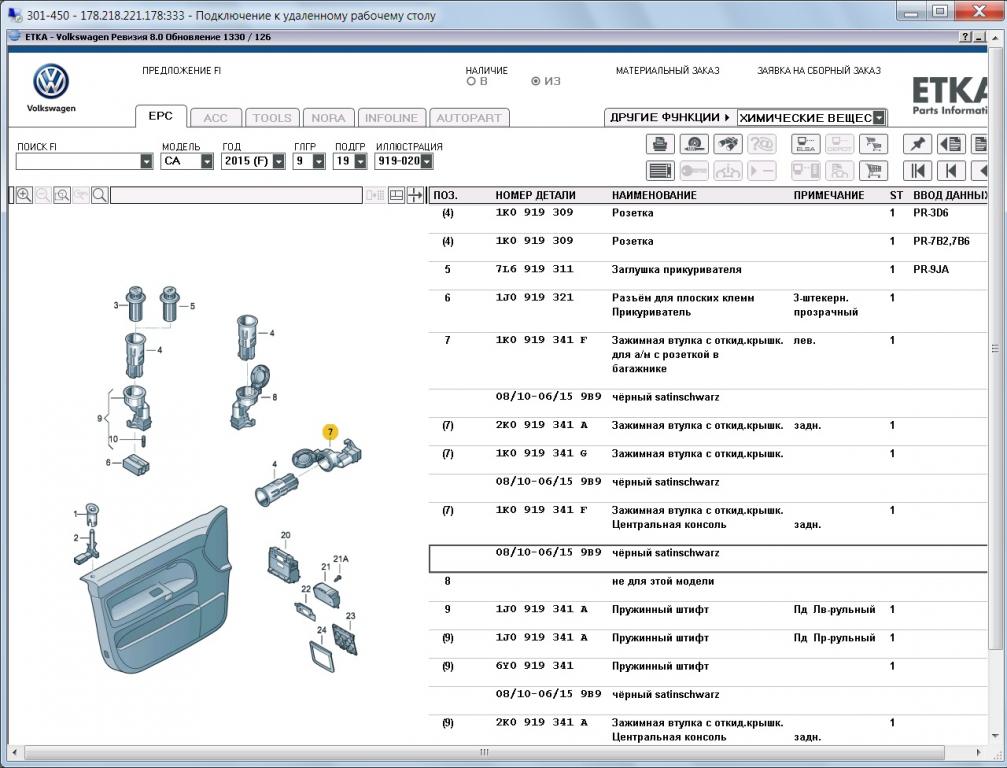Screen dimensions: 1007x768
Task: Click the Volkswagen logo
Action: 51,82
